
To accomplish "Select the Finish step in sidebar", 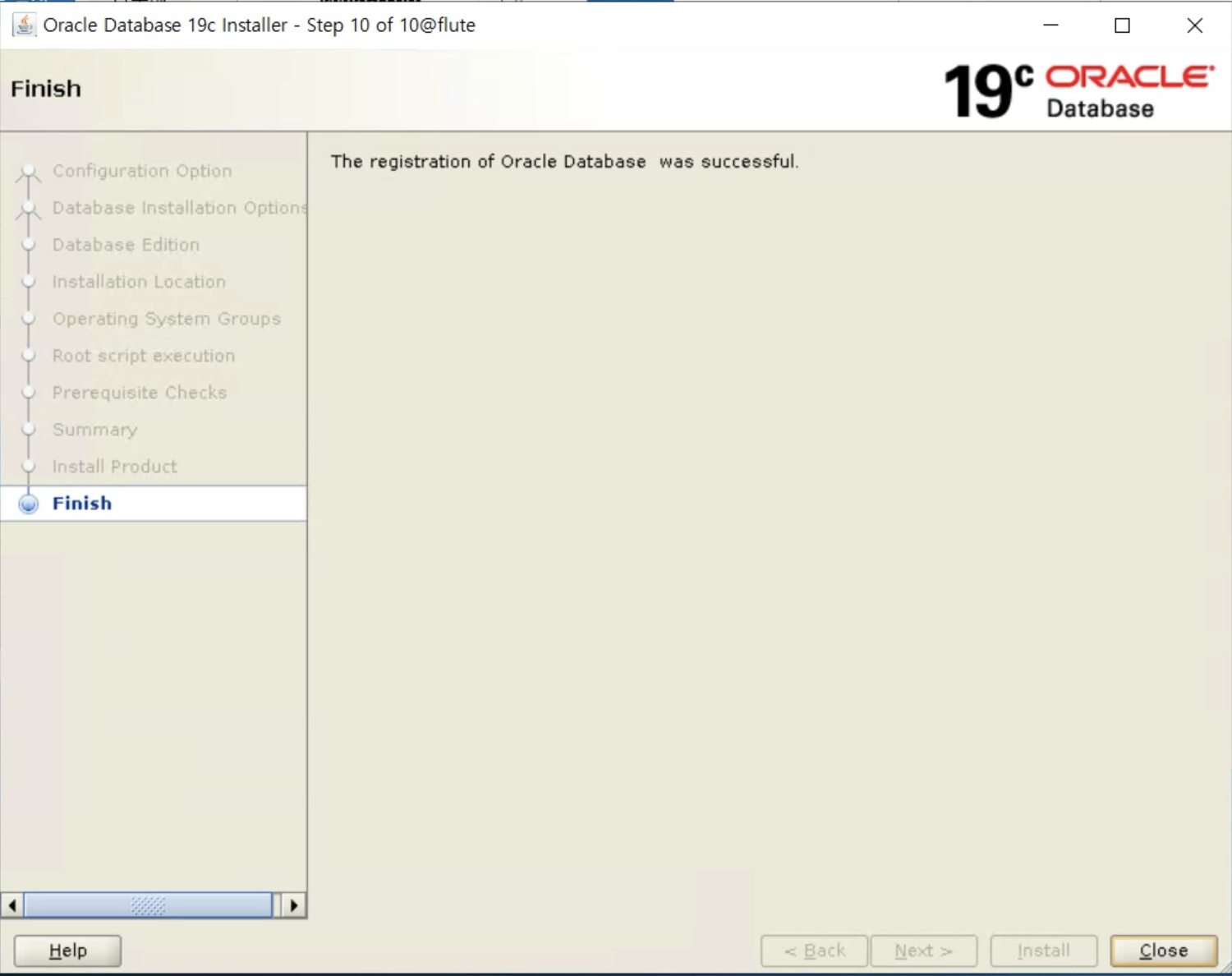I will [154, 503].
